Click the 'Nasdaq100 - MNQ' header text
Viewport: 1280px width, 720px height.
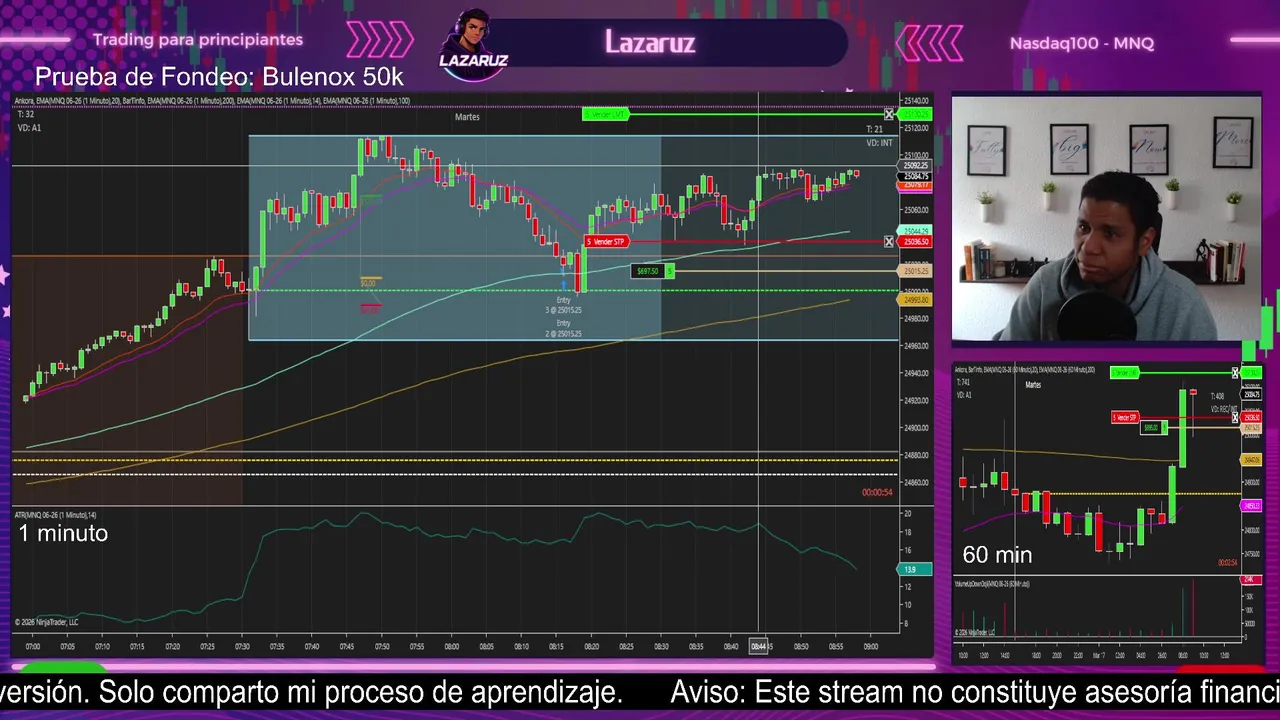click(x=1082, y=43)
